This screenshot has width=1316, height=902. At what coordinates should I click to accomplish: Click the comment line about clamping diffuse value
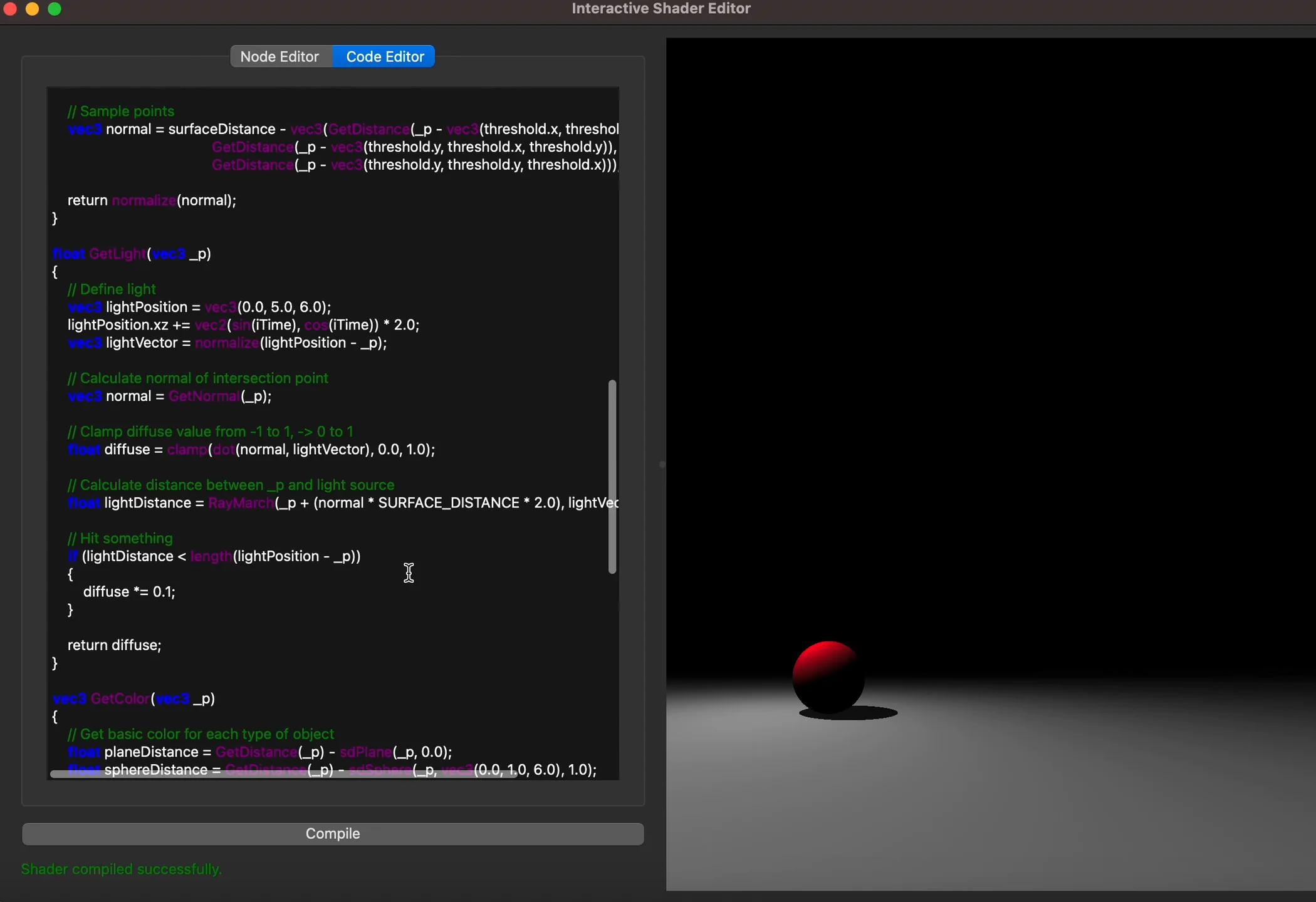(x=209, y=432)
